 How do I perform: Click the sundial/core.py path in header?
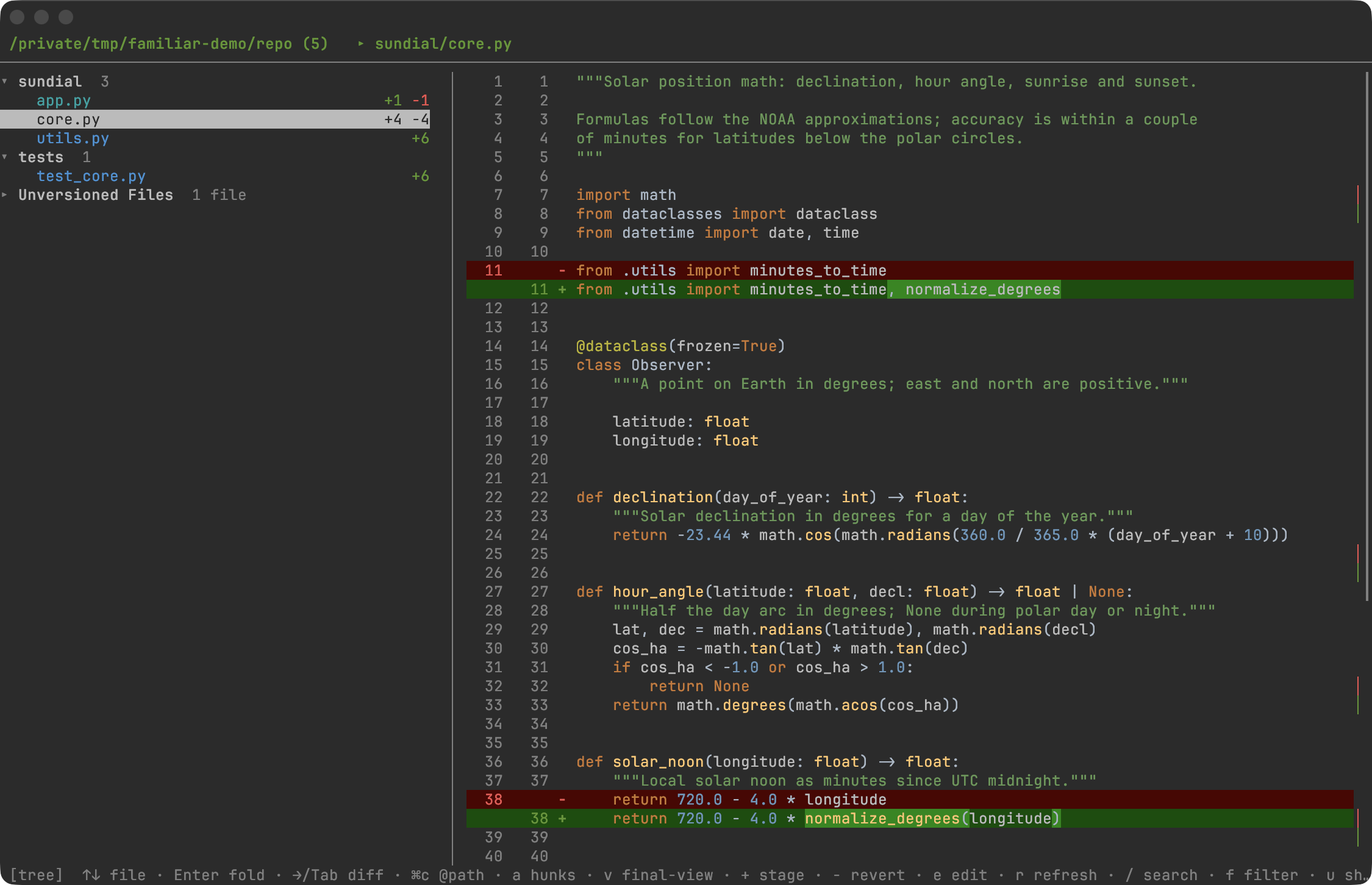point(443,44)
